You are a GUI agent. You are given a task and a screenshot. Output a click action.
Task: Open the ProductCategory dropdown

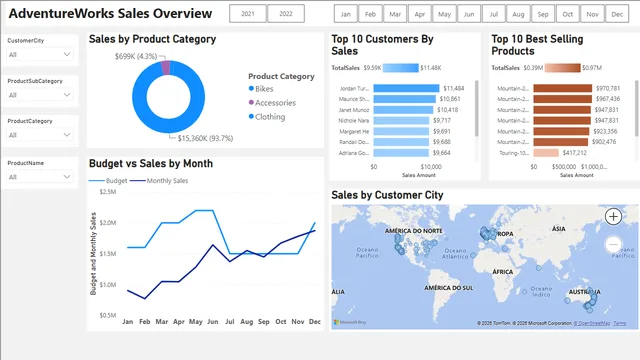(40, 135)
